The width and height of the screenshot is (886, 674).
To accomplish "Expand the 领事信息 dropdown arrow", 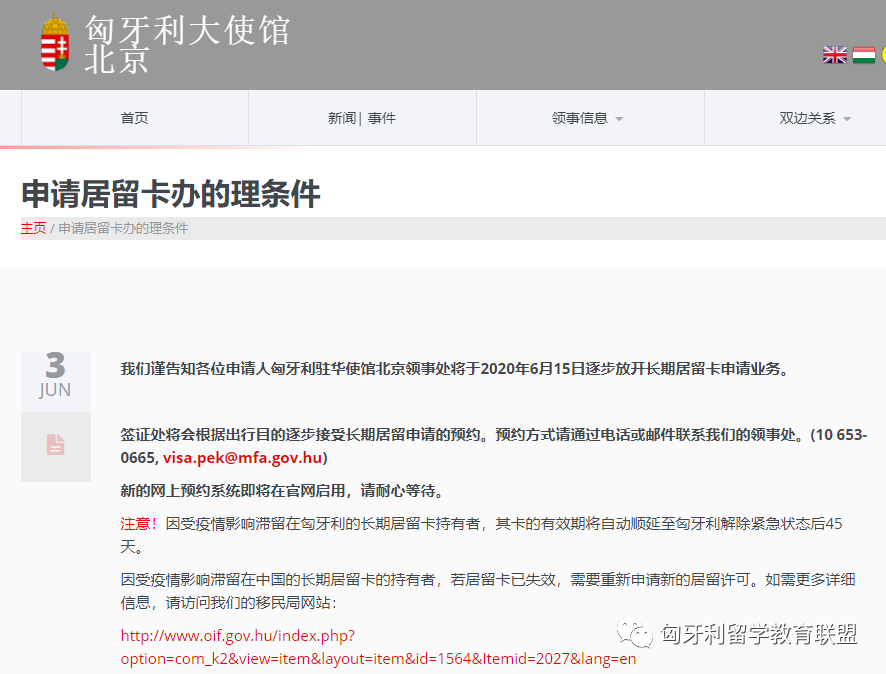I will click(619, 119).
